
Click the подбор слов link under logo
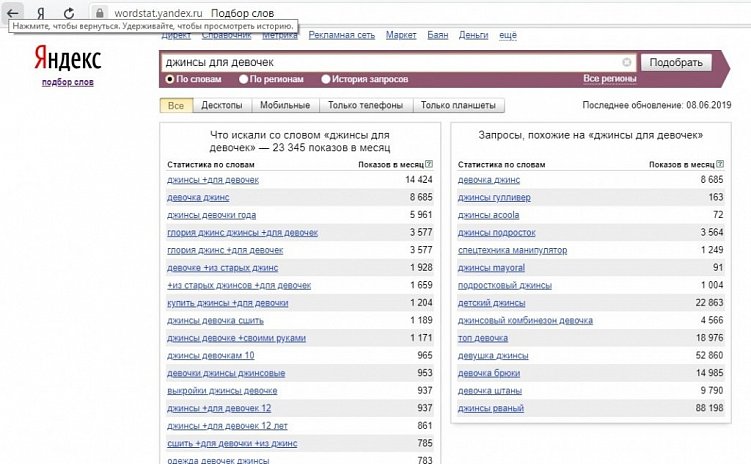(68, 82)
